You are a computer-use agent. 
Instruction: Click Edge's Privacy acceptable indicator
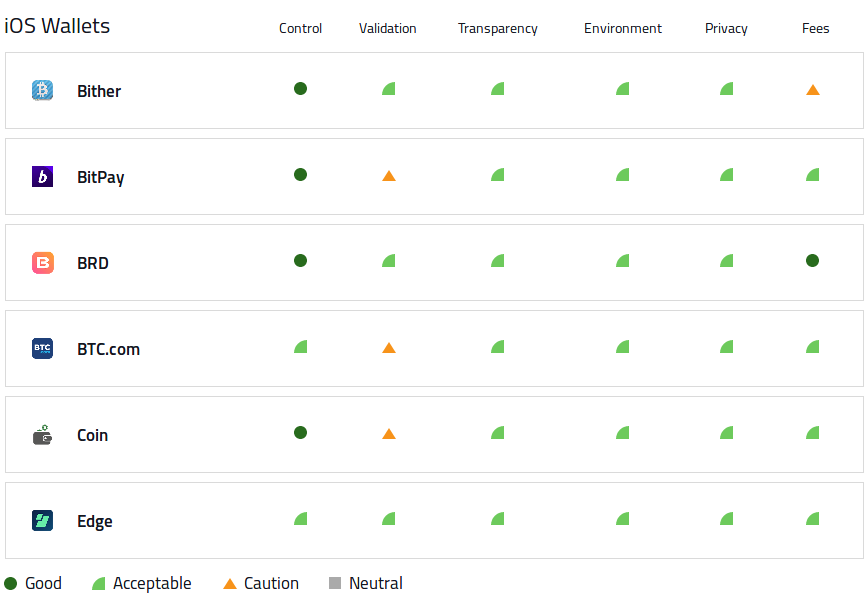click(x=727, y=519)
